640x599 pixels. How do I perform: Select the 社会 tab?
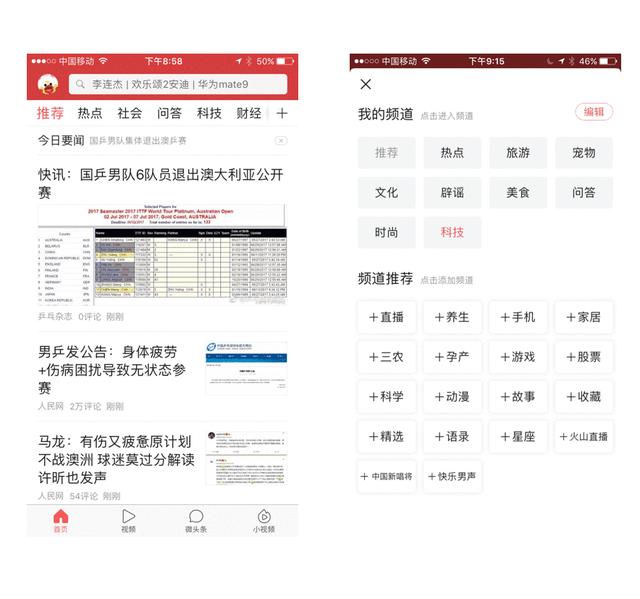[x=130, y=113]
